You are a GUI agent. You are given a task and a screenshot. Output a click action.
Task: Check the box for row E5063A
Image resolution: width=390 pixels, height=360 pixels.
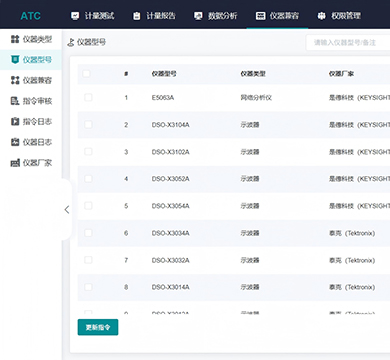(x=88, y=97)
